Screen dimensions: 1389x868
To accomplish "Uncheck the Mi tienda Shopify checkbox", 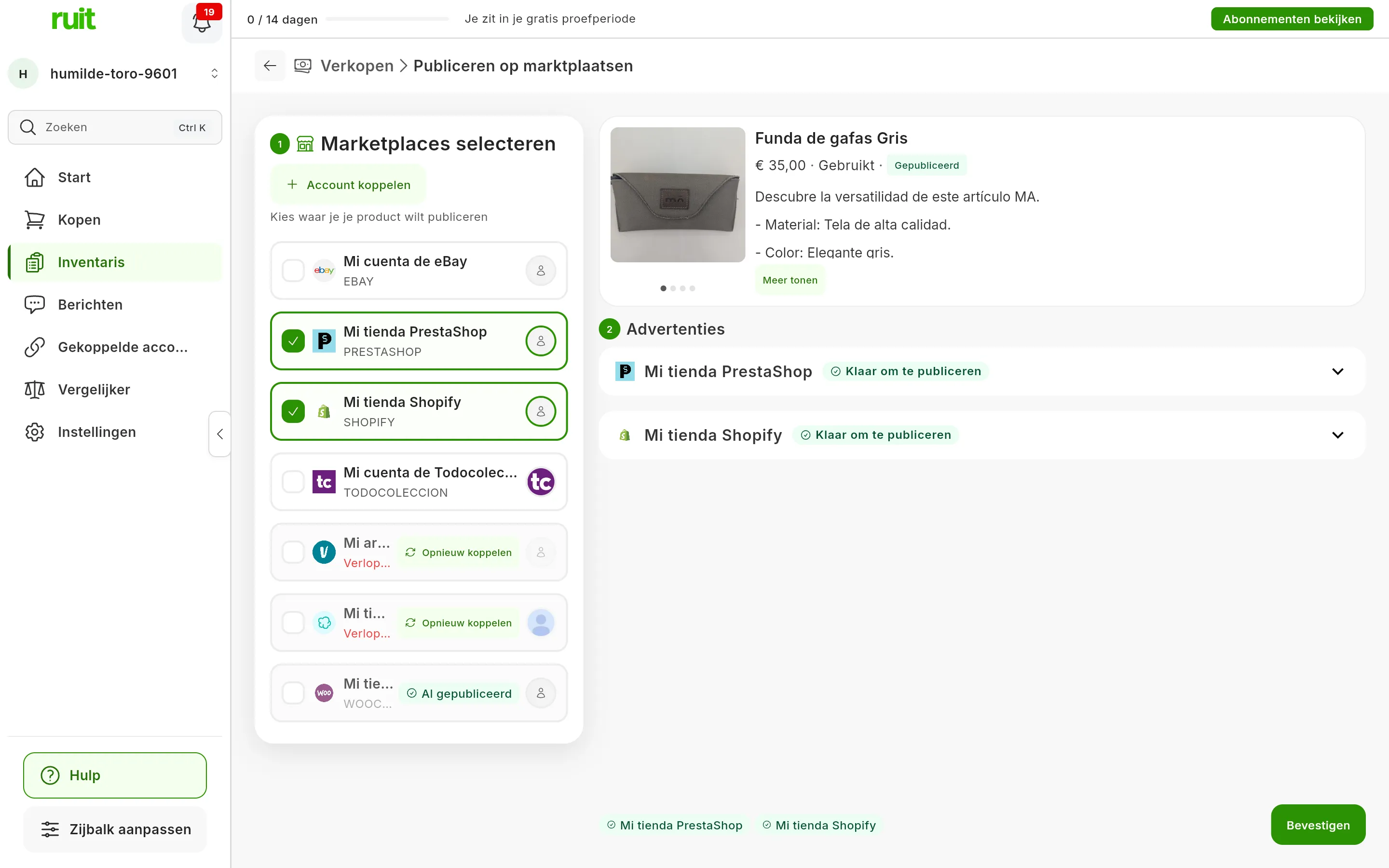I will click(293, 412).
